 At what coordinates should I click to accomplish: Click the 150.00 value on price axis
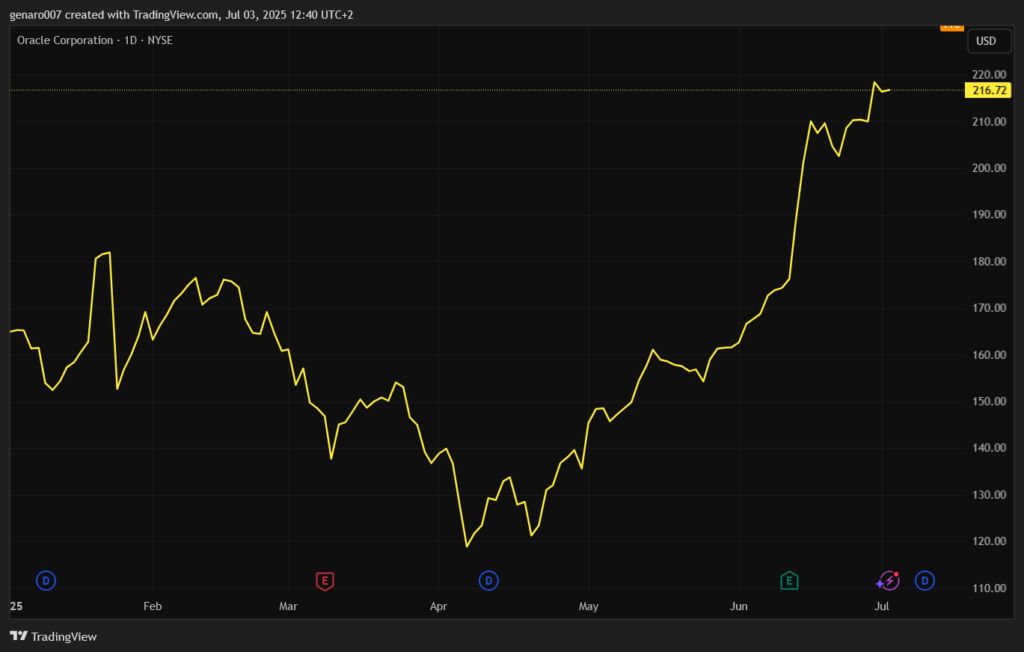pyautogui.click(x=988, y=402)
